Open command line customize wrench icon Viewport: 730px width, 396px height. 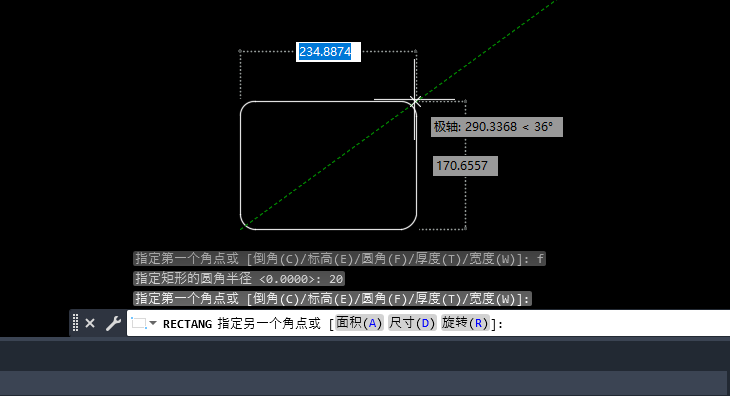pyautogui.click(x=113, y=323)
